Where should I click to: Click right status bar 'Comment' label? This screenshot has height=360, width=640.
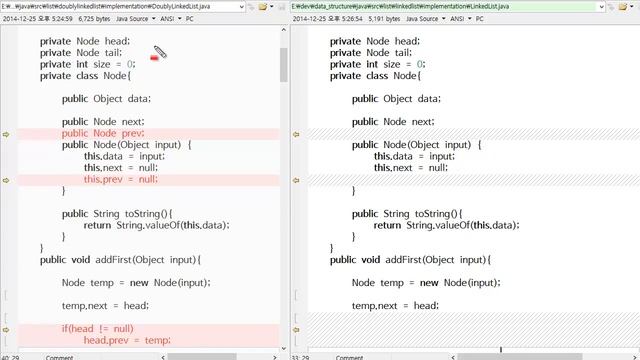click(349, 357)
